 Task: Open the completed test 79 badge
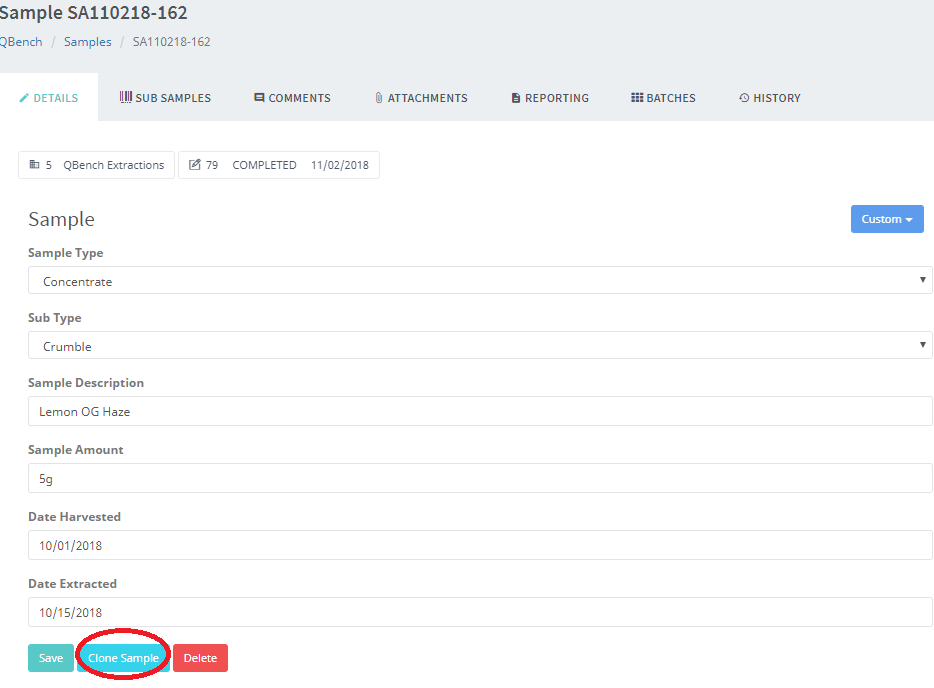(x=279, y=165)
